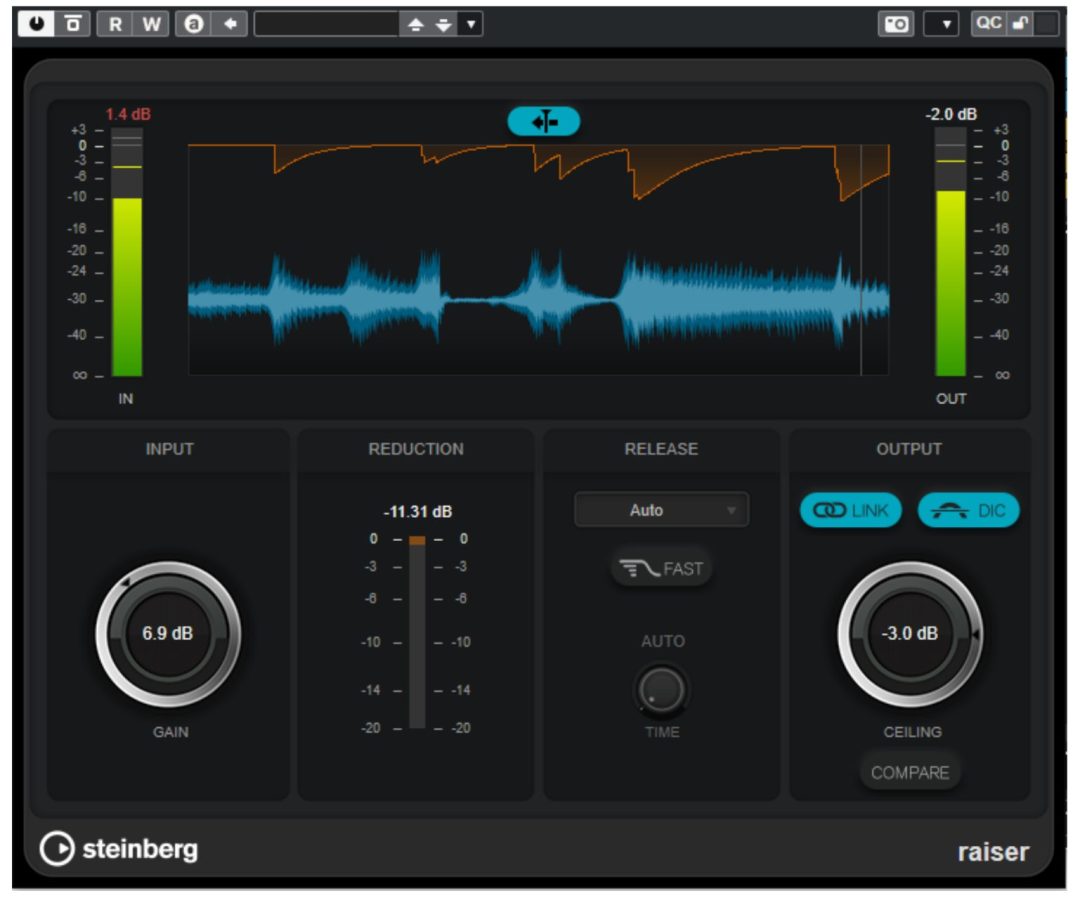1080x905 pixels.
Task: Click the INPUT section header
Action: click(169, 449)
